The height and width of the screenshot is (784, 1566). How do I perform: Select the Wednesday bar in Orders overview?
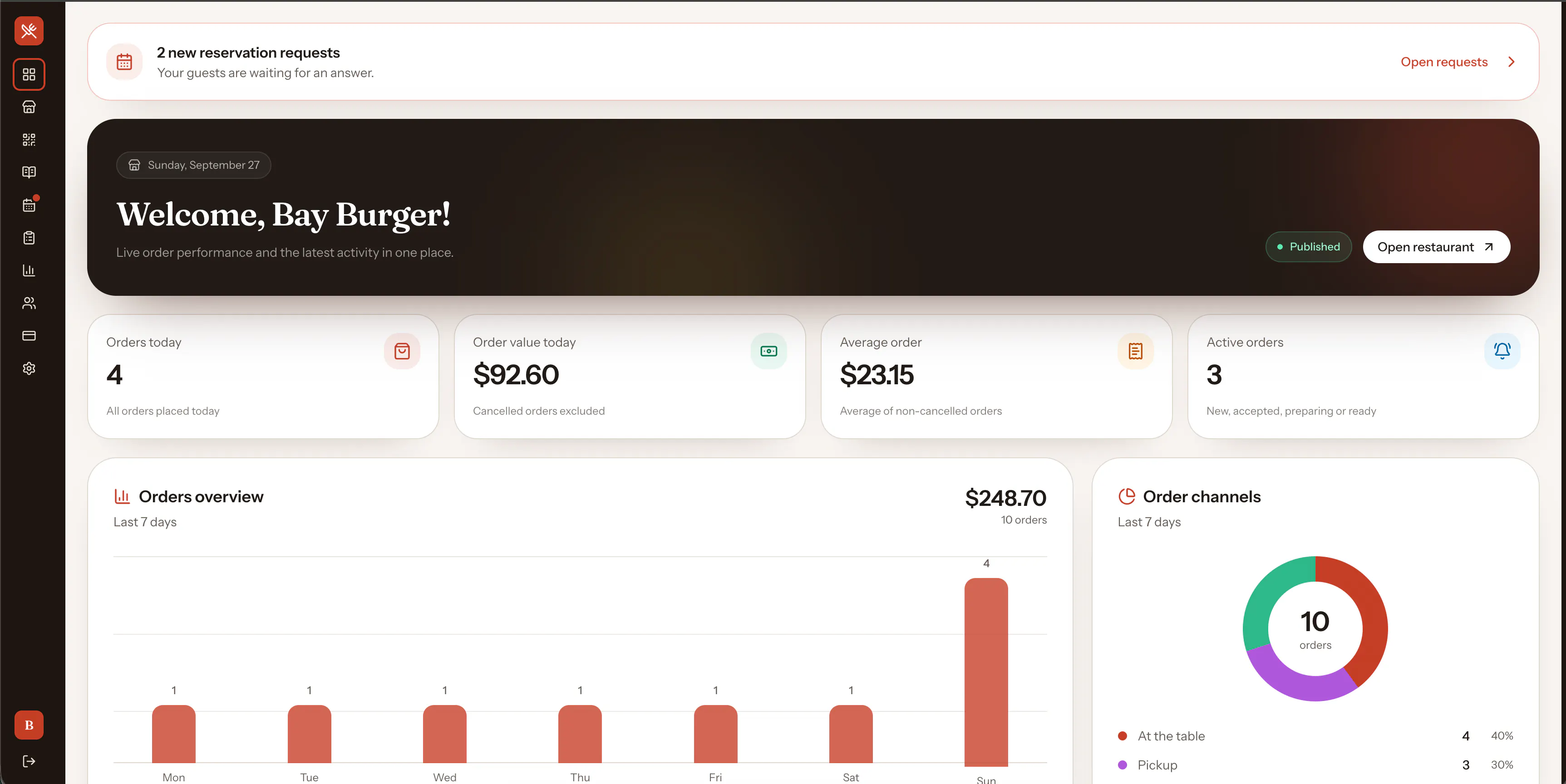pyautogui.click(x=444, y=734)
